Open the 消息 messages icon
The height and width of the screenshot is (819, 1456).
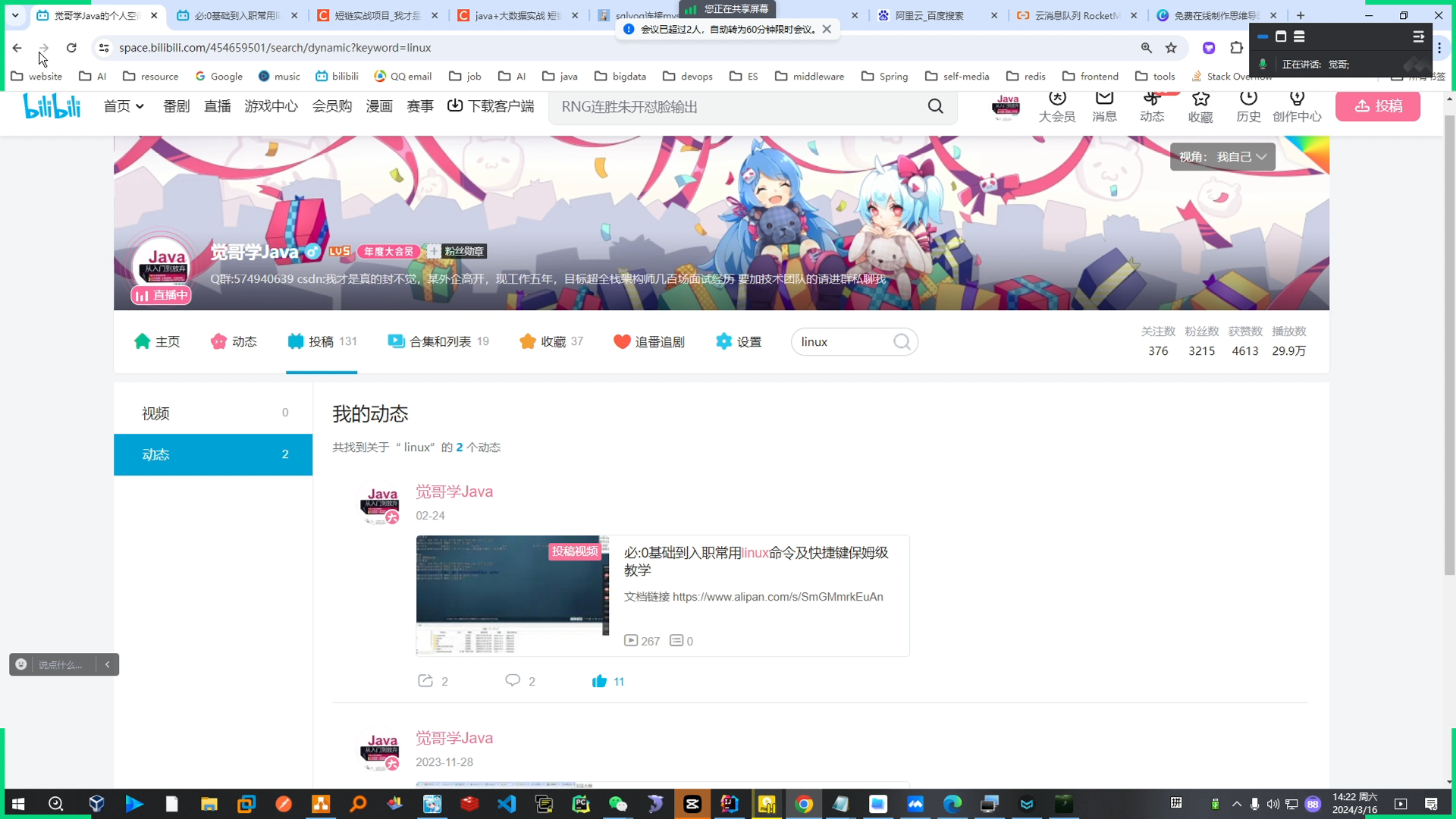1104,107
